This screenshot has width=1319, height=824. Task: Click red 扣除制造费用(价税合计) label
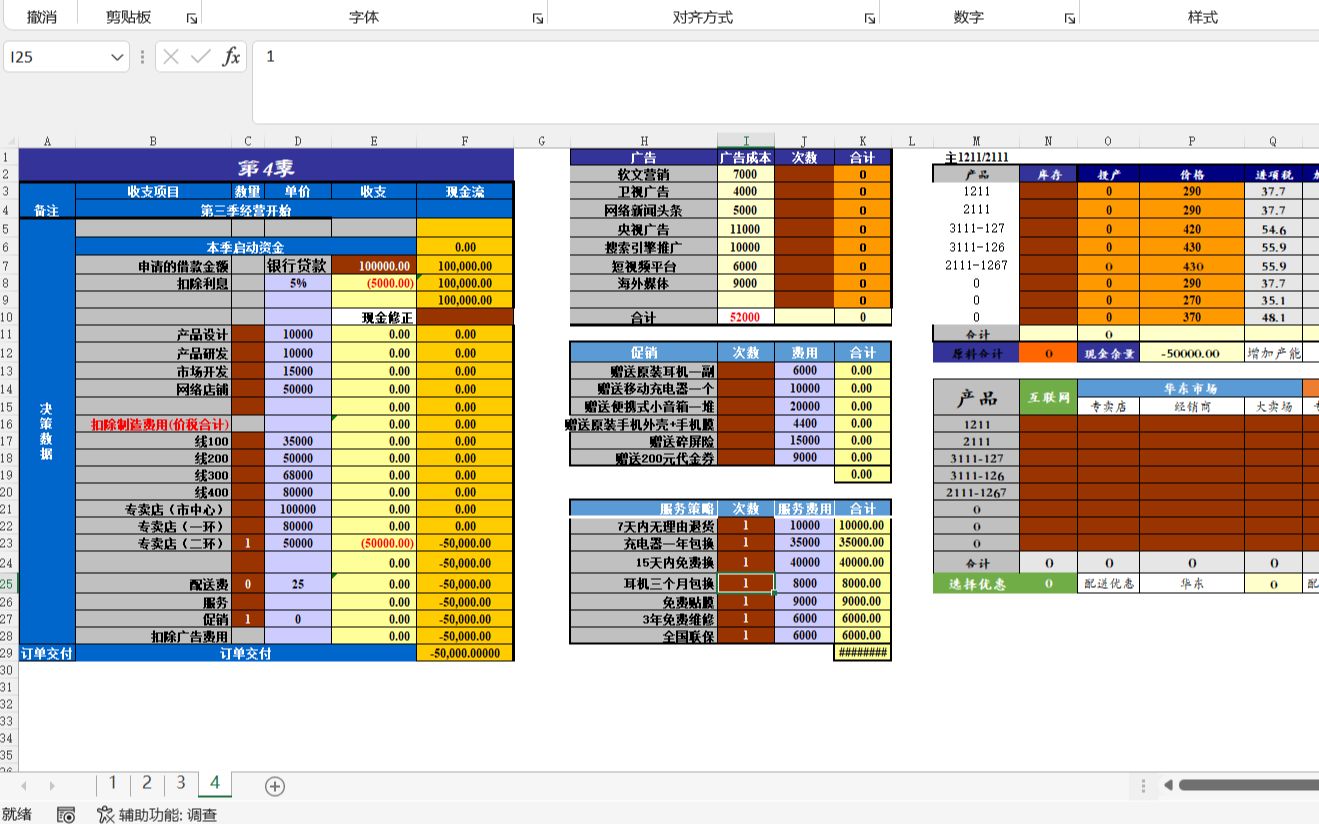pyautogui.click(x=153, y=424)
